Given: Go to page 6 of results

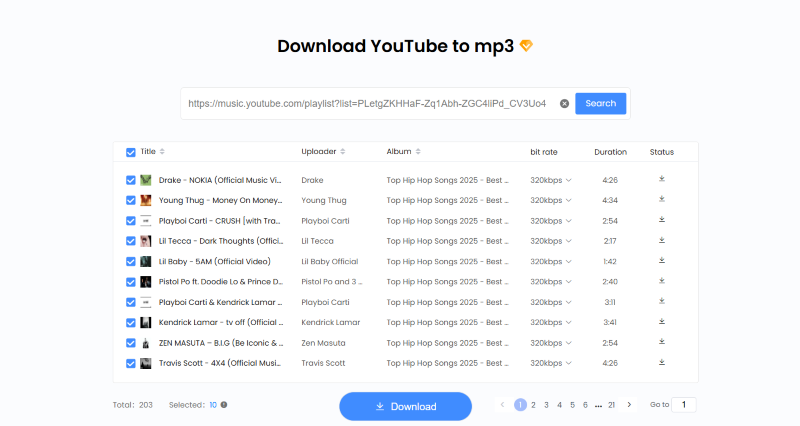Looking at the screenshot, I should coord(585,405).
